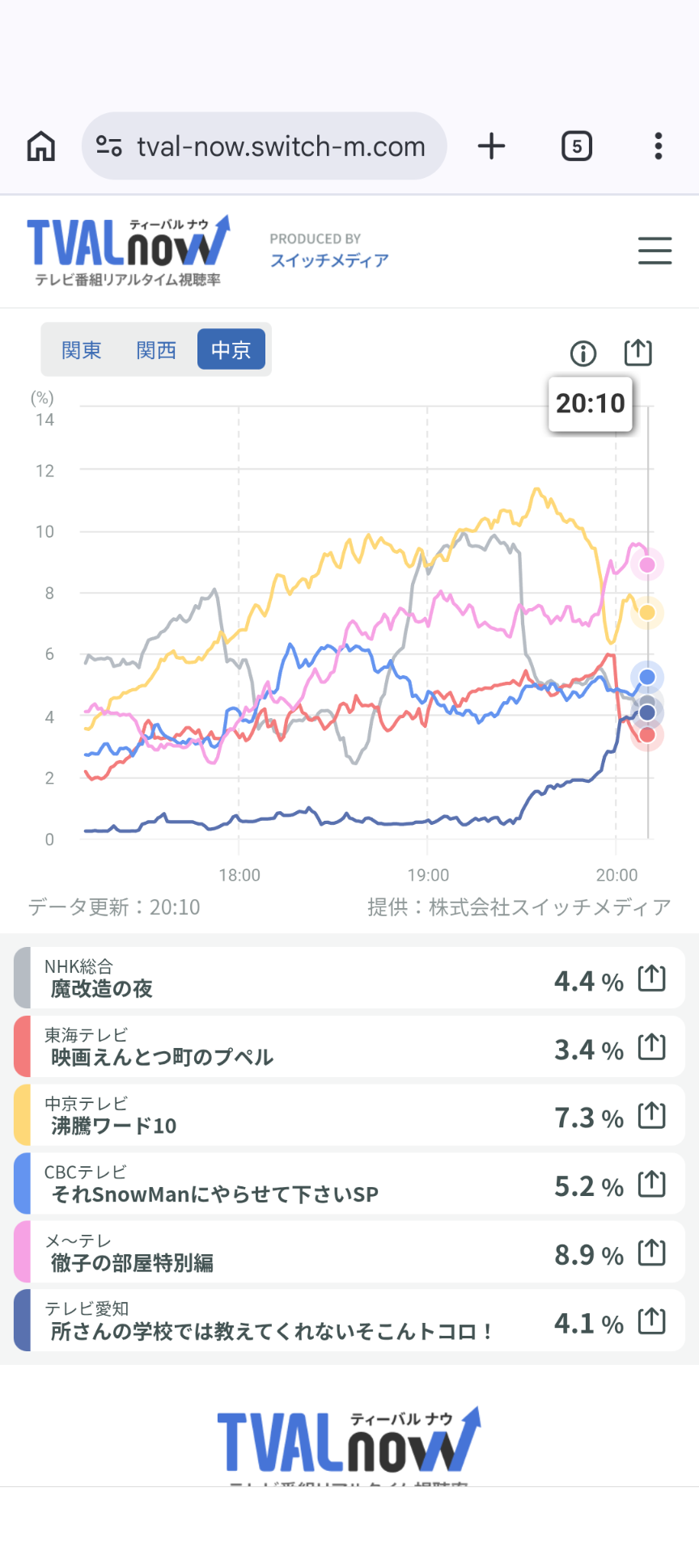
Task: Click the pink メ〜テレ data point on chart
Action: coord(647,564)
